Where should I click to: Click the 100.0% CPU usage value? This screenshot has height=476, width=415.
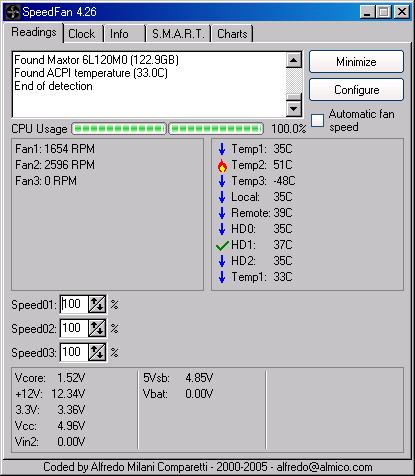point(289,129)
